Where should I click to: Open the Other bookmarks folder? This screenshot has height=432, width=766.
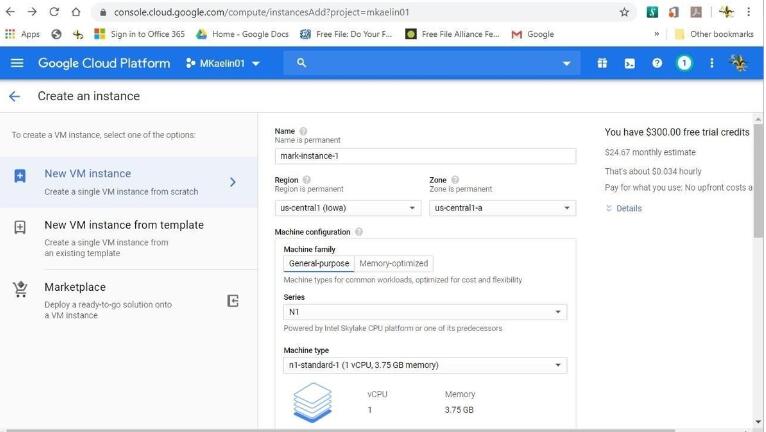pos(714,34)
